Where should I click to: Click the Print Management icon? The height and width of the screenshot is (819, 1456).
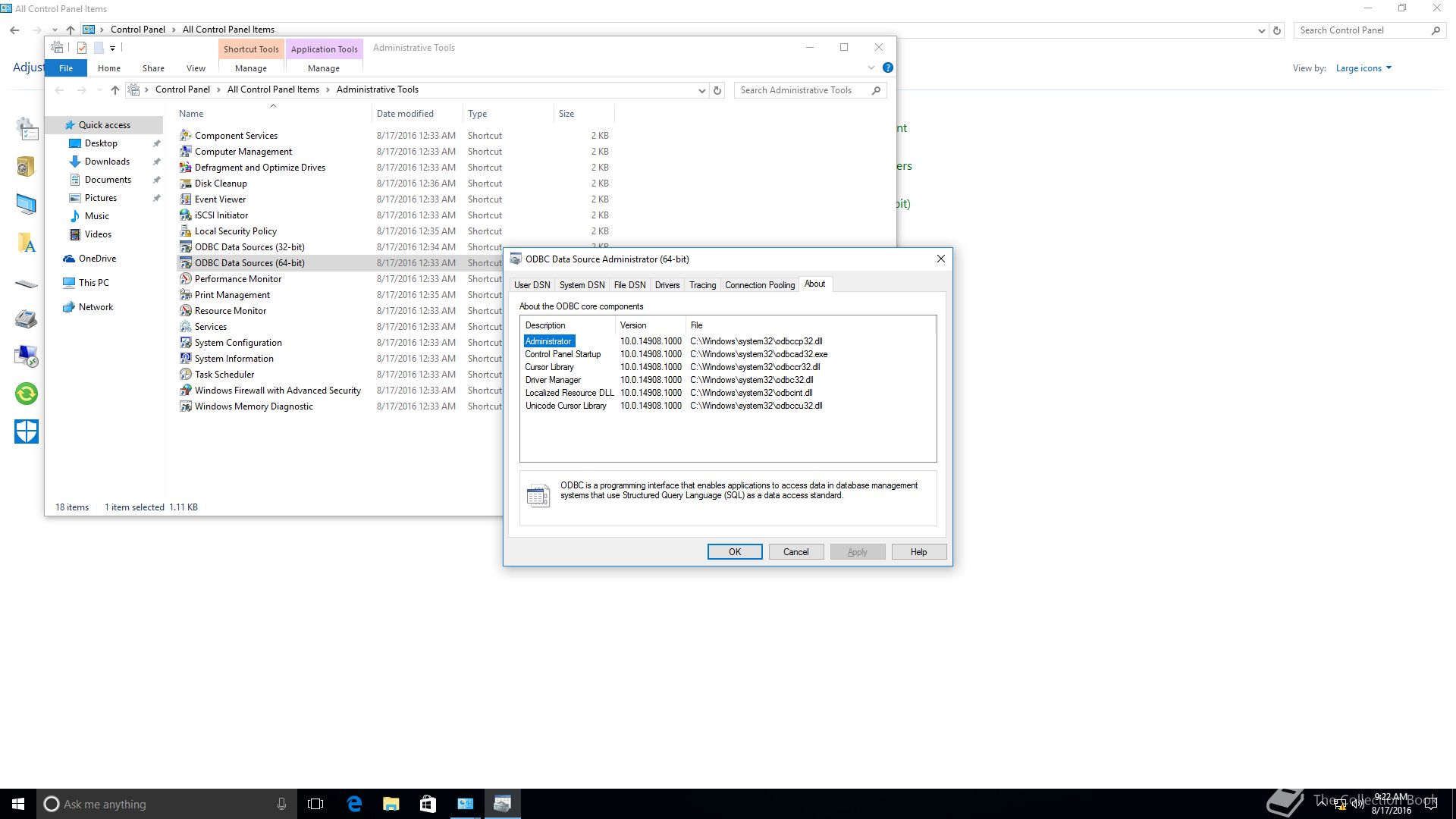[x=185, y=295]
